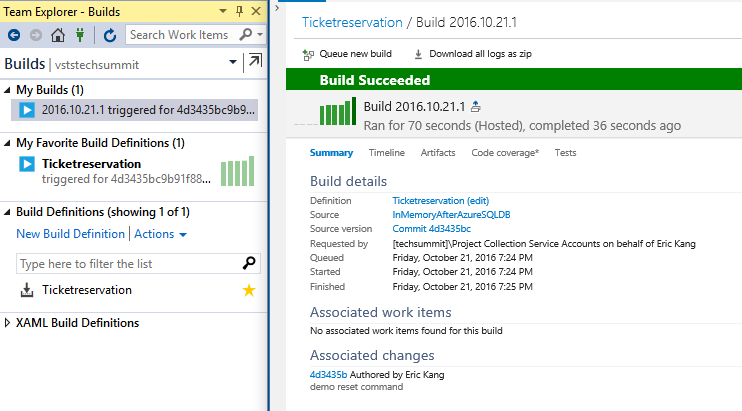Pop out Builds page with the arrow icon
Screen dimensions: 742x411
click(255, 63)
